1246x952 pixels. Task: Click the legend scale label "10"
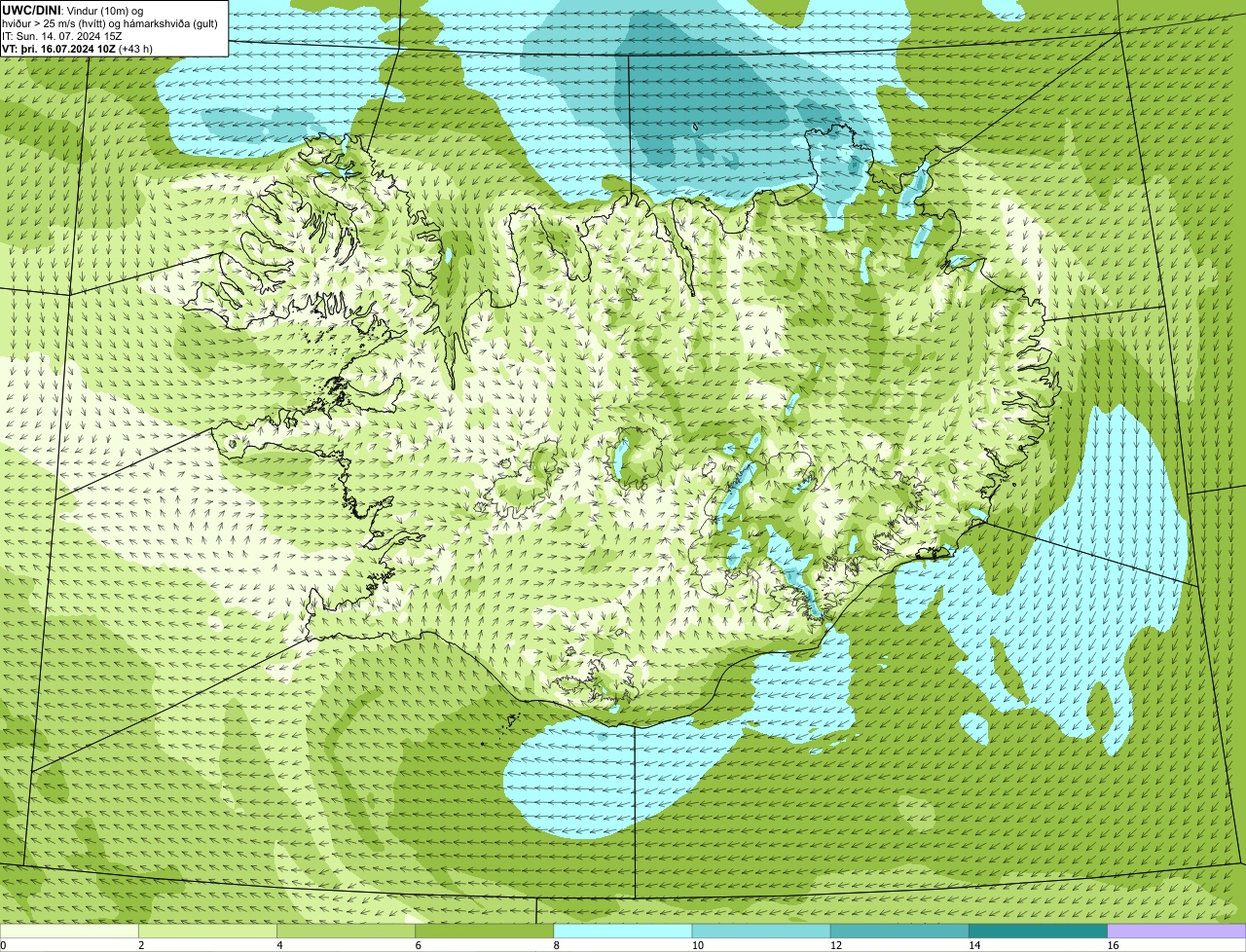[x=697, y=945]
